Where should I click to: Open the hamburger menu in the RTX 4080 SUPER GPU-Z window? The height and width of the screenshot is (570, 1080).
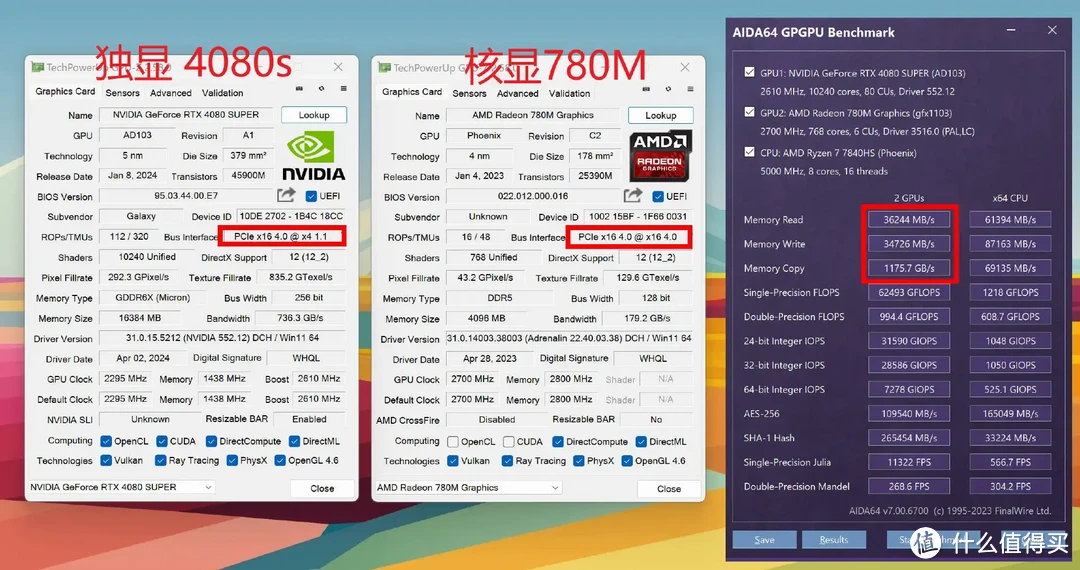pos(343,89)
